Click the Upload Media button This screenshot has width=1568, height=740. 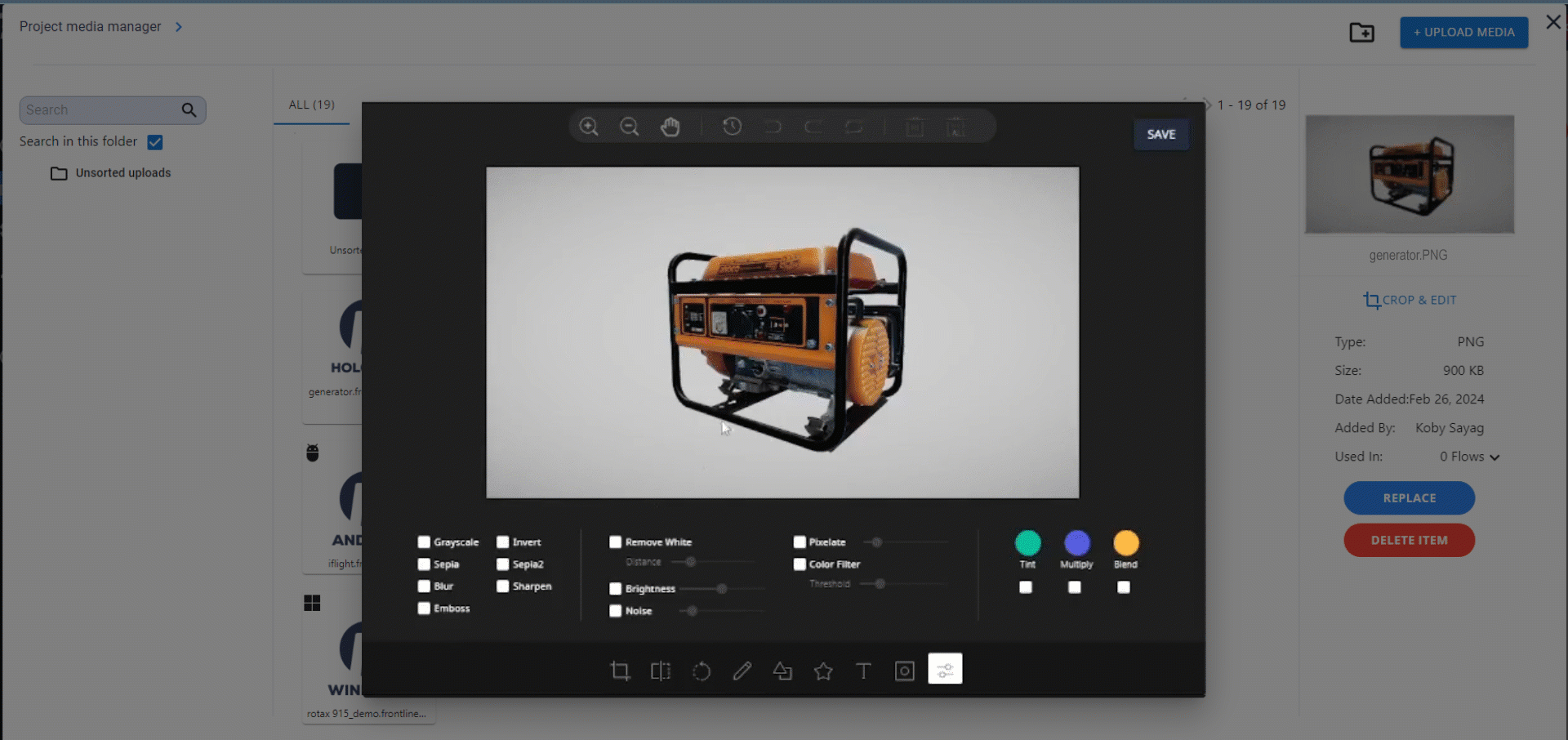[1464, 33]
